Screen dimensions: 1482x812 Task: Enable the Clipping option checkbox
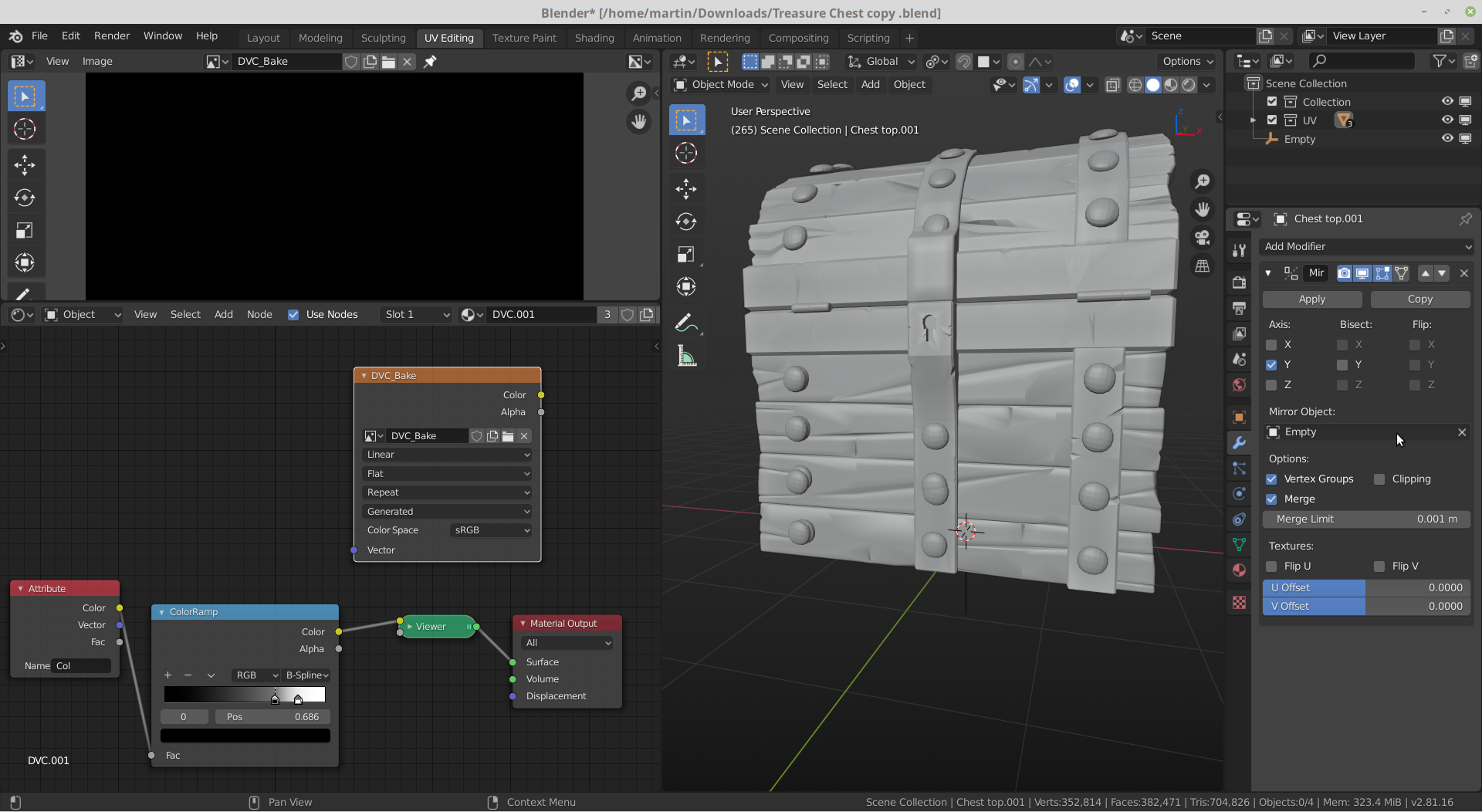[x=1379, y=479]
